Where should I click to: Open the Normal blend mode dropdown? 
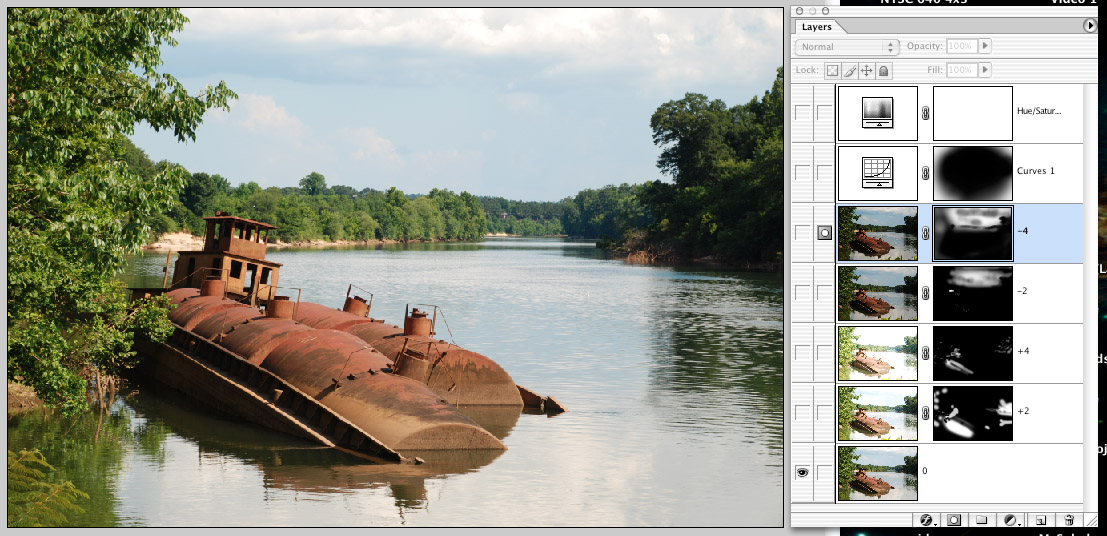pyautogui.click(x=847, y=47)
